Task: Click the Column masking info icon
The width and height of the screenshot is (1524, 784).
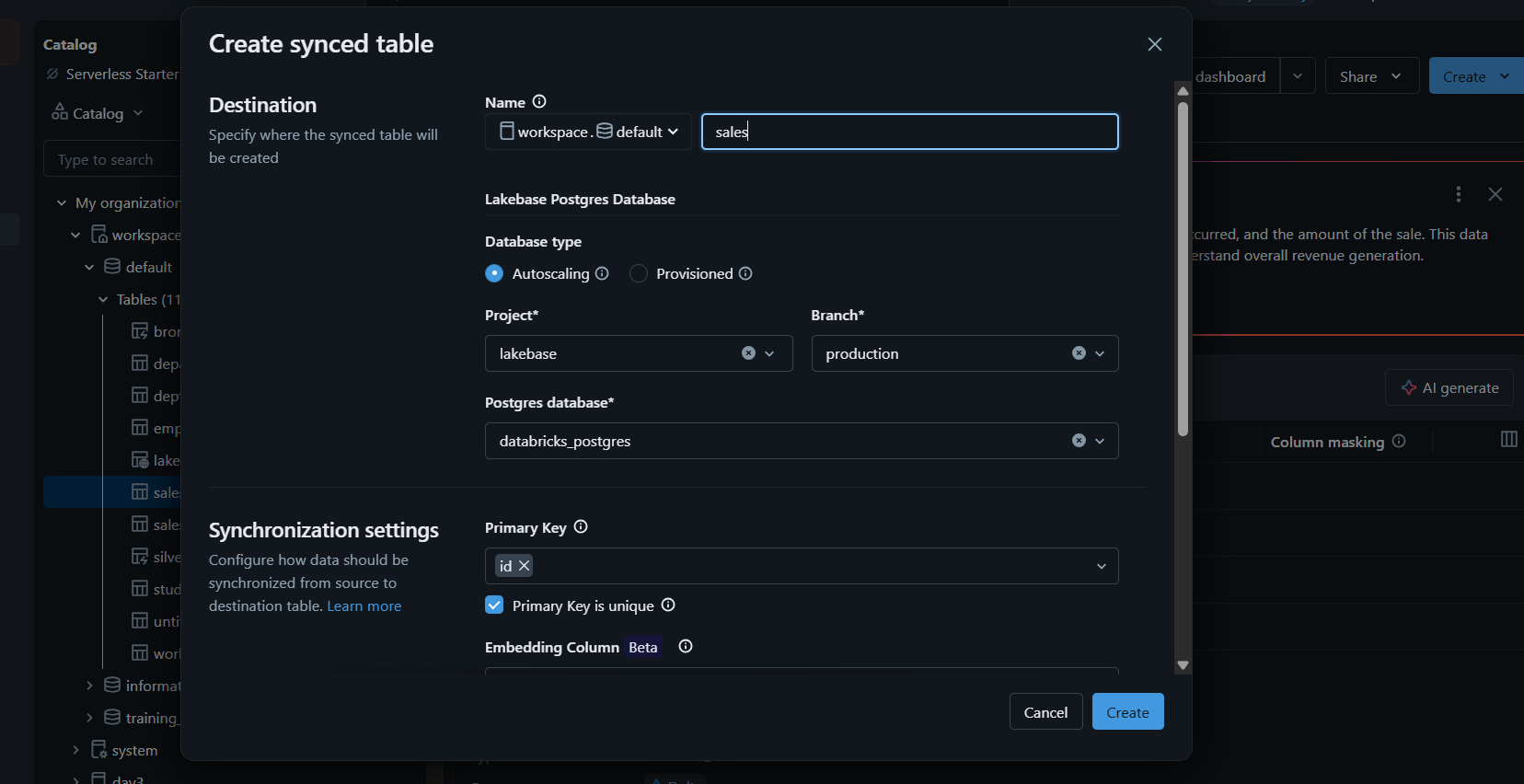Action: [1399, 441]
